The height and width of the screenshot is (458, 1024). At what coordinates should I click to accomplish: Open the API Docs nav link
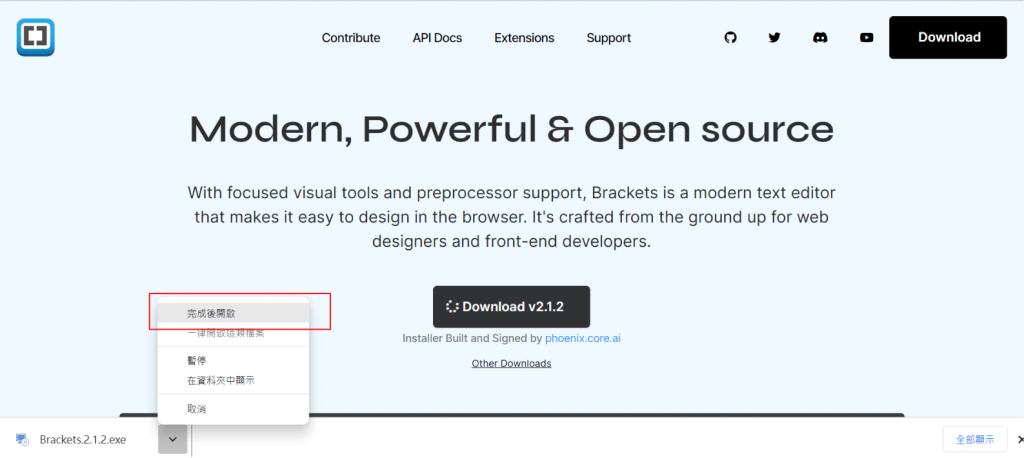click(437, 38)
